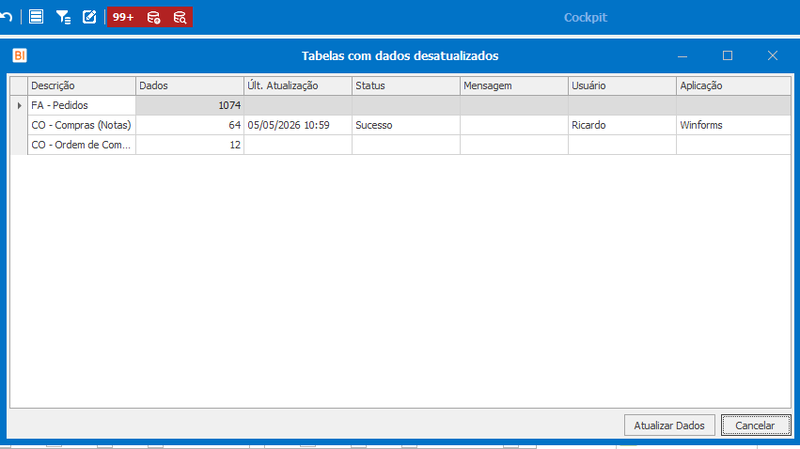
Task: Click the Ricardo user cell
Action: [622, 125]
